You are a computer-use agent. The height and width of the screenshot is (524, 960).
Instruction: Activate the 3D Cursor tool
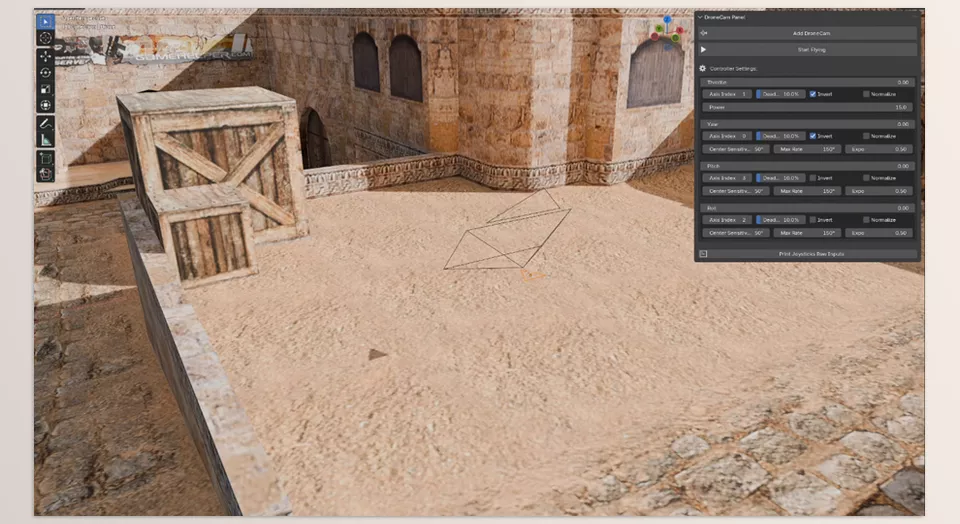(x=45, y=38)
